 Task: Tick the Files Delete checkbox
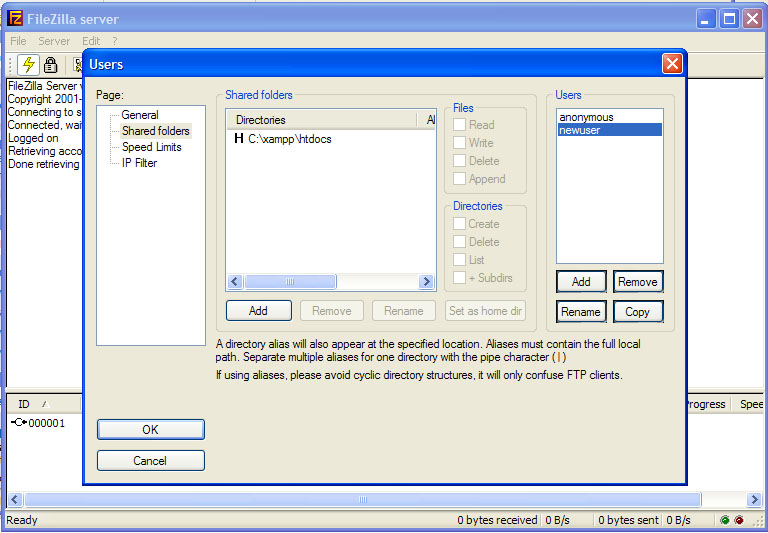click(x=459, y=161)
